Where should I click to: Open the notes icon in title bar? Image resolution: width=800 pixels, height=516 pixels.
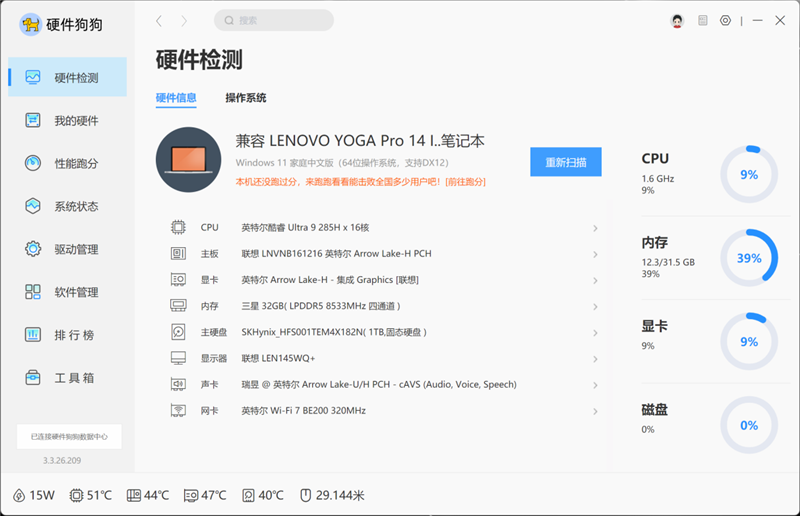pos(703,20)
